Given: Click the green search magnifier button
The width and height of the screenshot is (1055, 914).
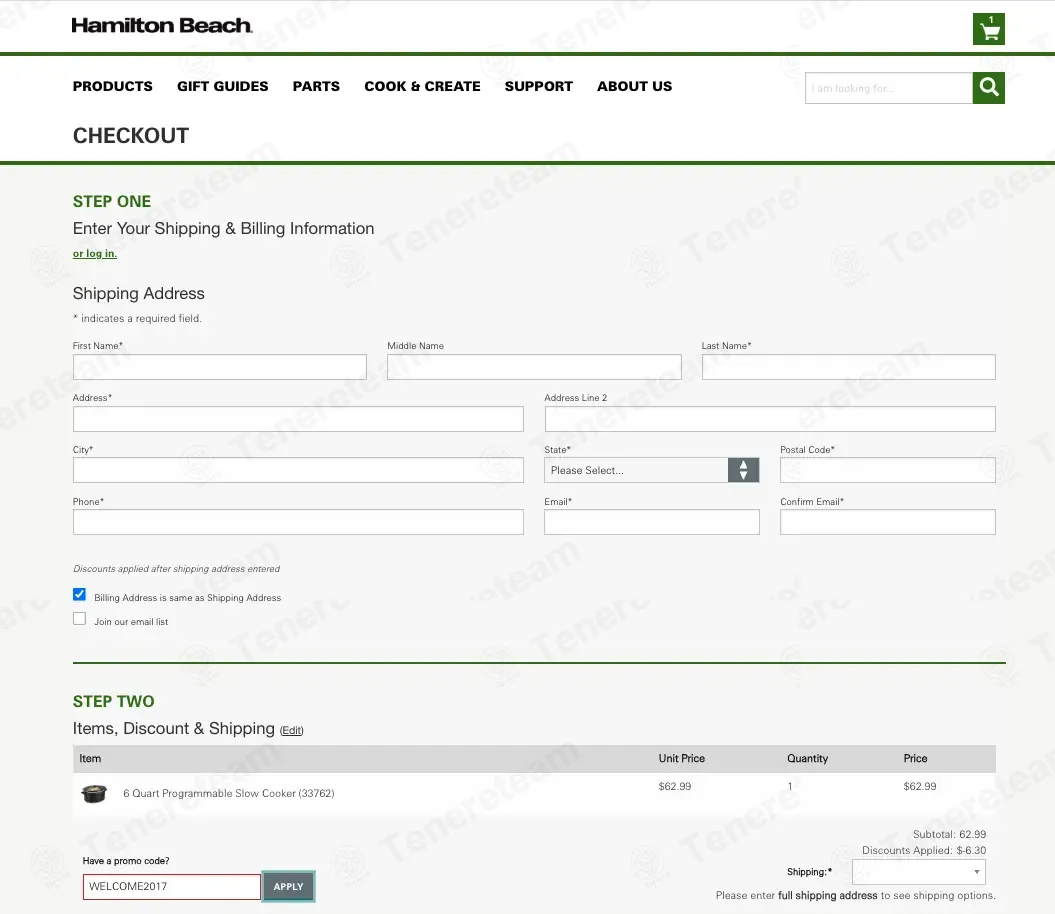Looking at the screenshot, I should [988, 87].
